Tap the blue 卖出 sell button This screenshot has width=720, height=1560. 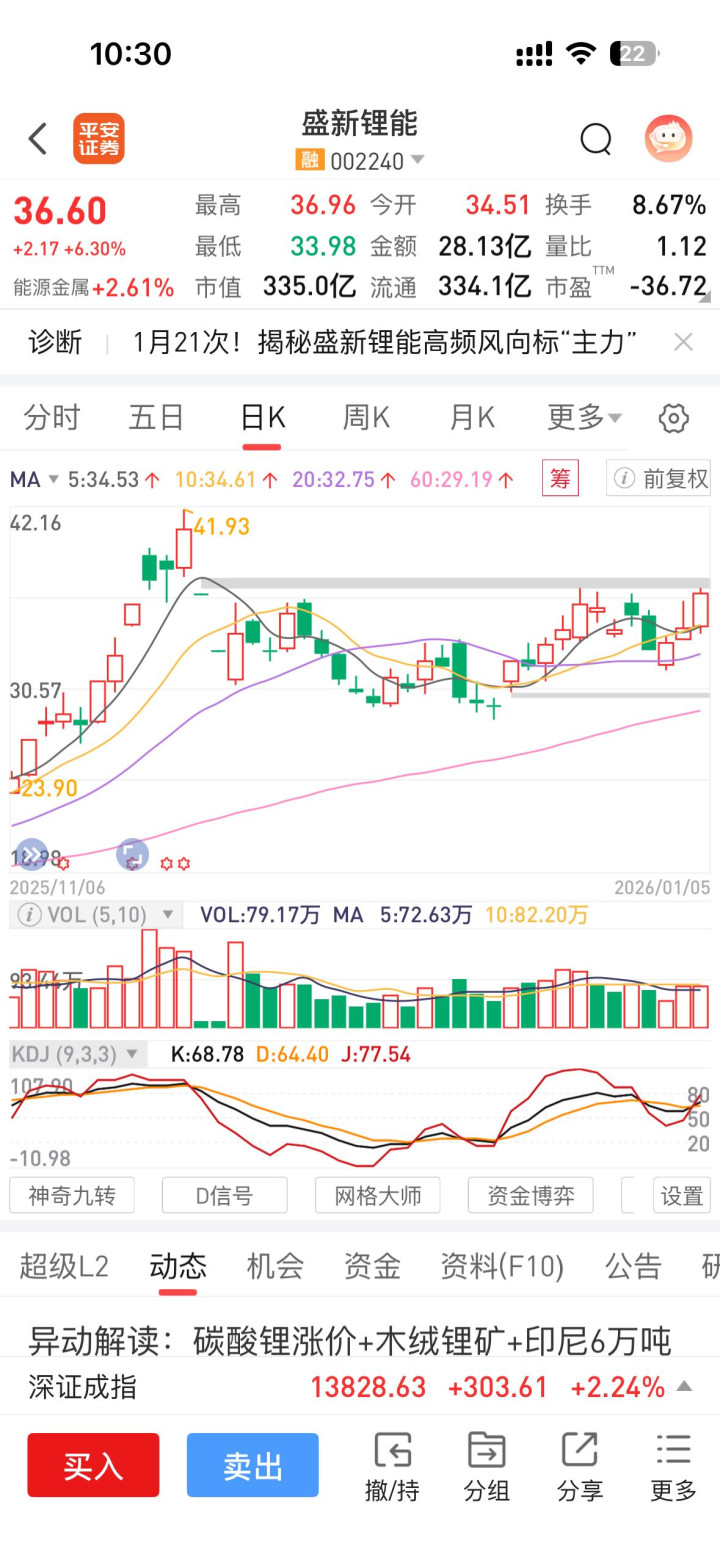tap(253, 1465)
